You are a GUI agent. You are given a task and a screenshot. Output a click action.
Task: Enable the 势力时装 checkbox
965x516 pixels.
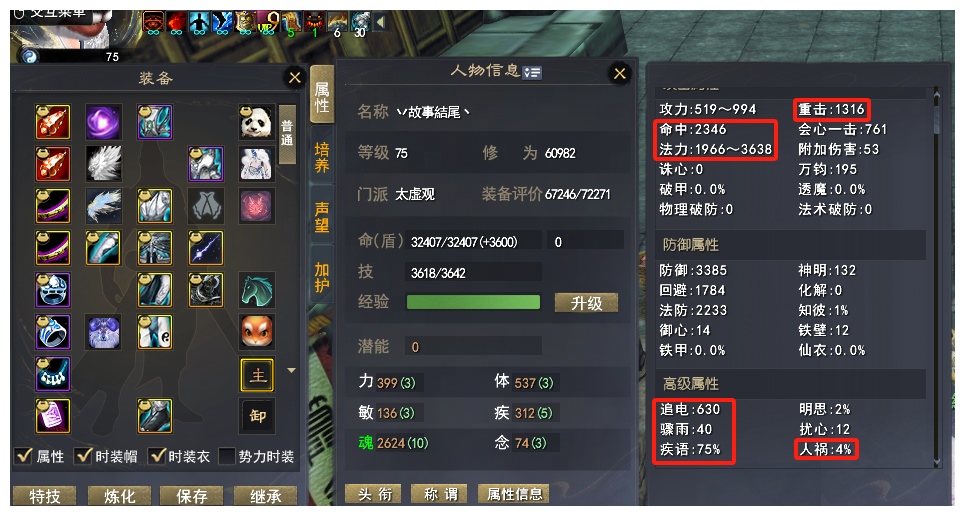click(227, 456)
